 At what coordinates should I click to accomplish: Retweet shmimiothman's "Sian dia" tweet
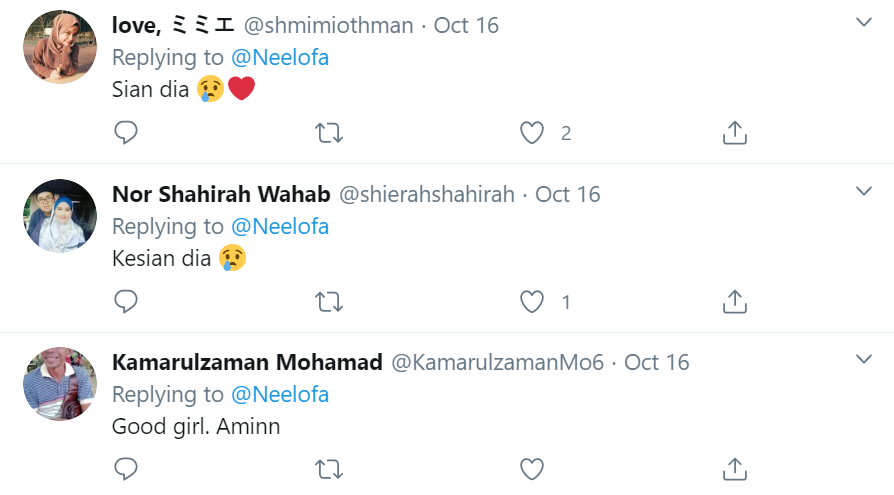tap(329, 133)
